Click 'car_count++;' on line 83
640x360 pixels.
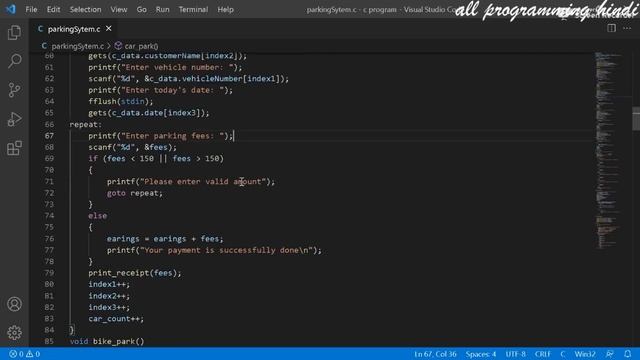pos(116,318)
